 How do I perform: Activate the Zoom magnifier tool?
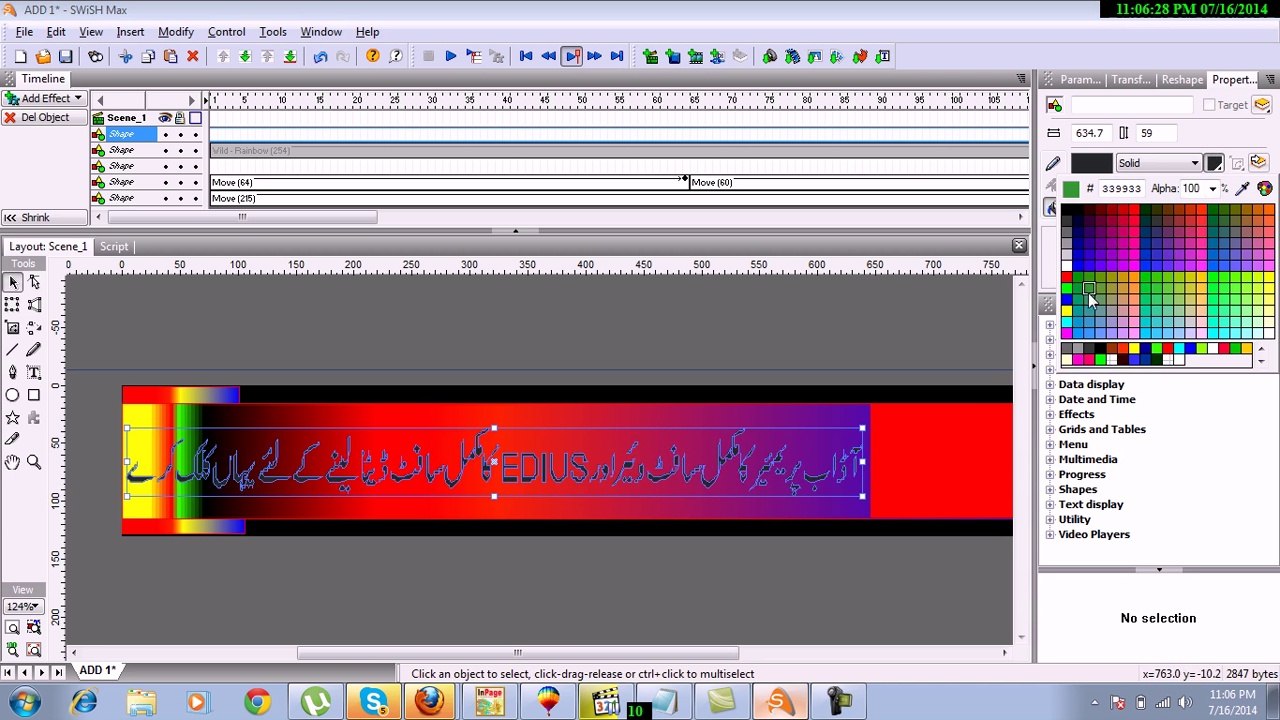(34, 462)
